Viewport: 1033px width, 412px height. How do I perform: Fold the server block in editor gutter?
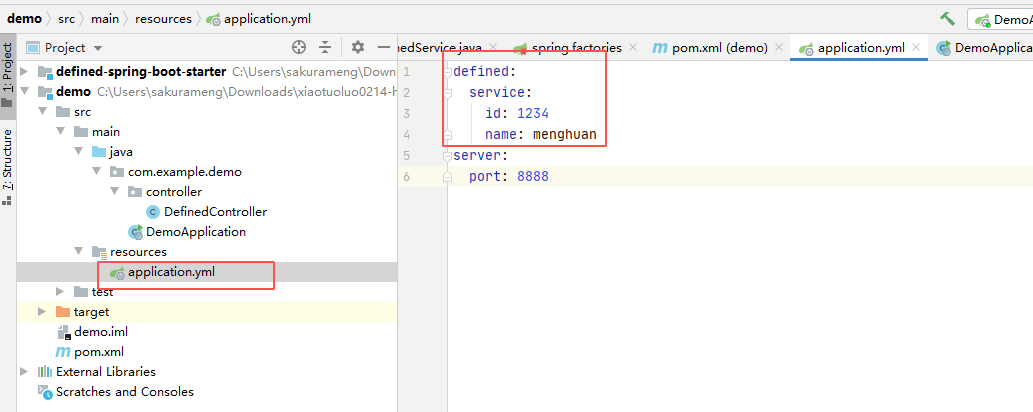[x=448, y=156]
